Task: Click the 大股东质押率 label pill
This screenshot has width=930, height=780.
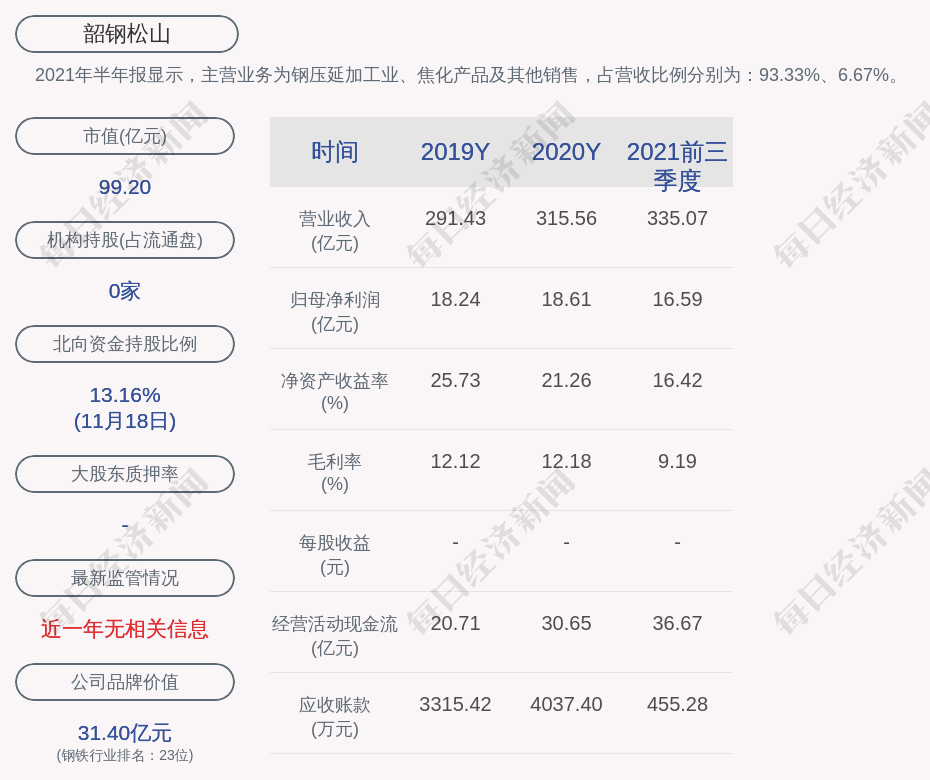Action: [125, 474]
